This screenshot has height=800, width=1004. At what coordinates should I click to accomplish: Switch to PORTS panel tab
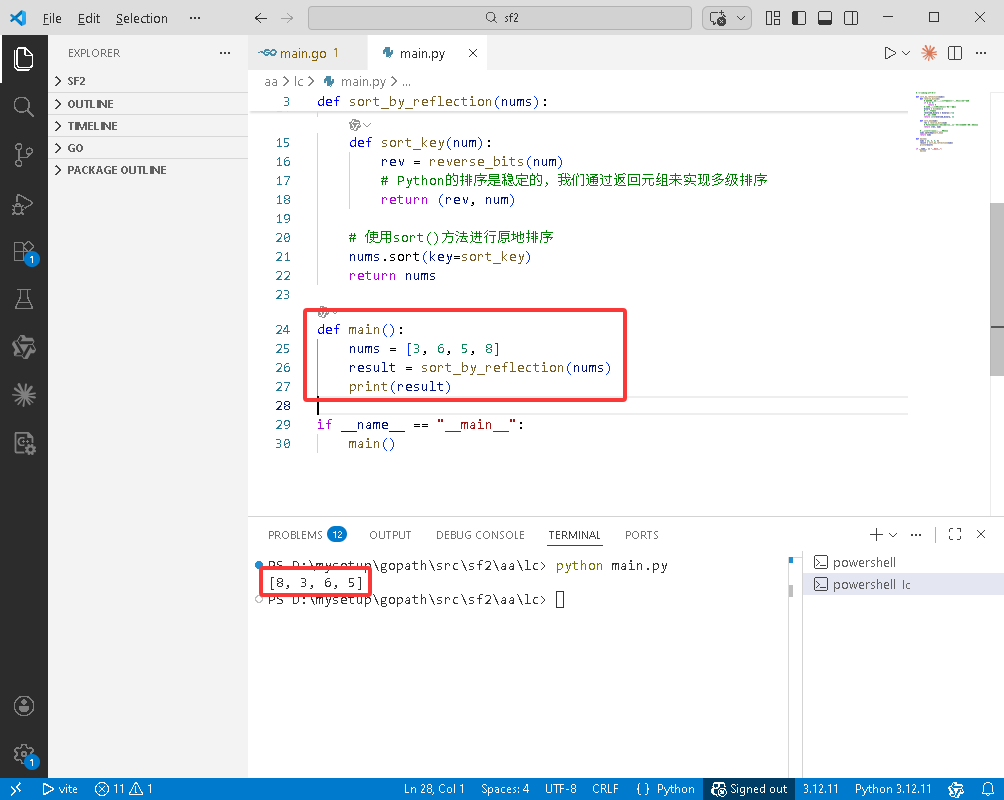tap(642, 535)
